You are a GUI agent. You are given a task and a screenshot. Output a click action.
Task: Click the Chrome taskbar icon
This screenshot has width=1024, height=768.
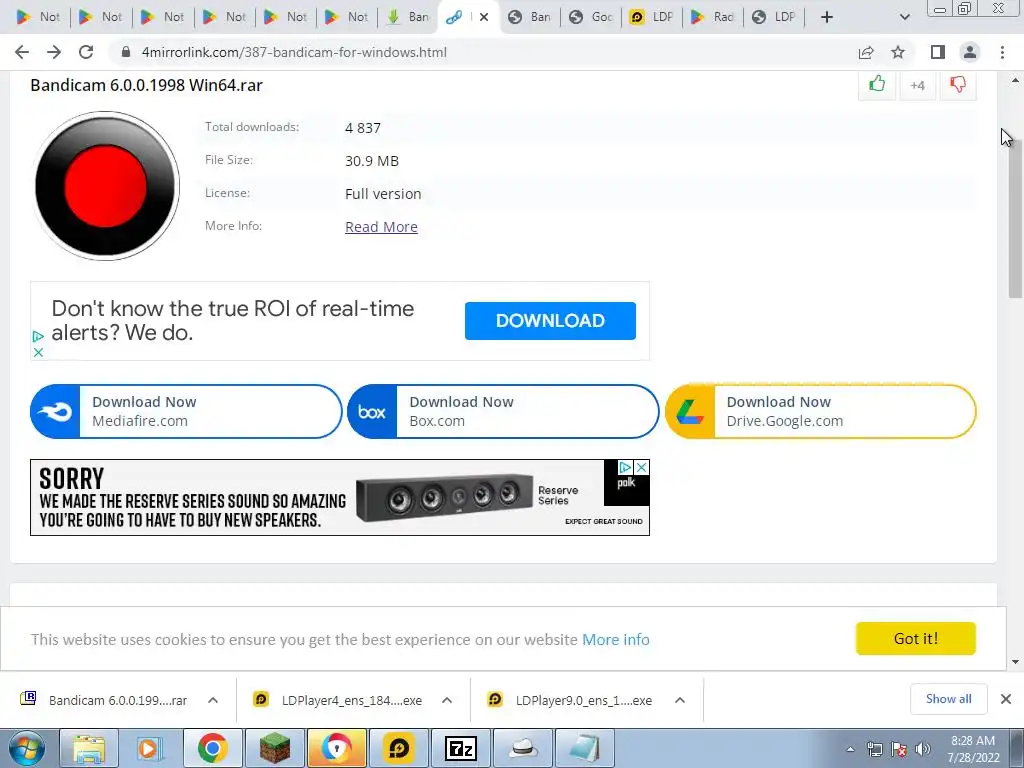tap(212, 748)
